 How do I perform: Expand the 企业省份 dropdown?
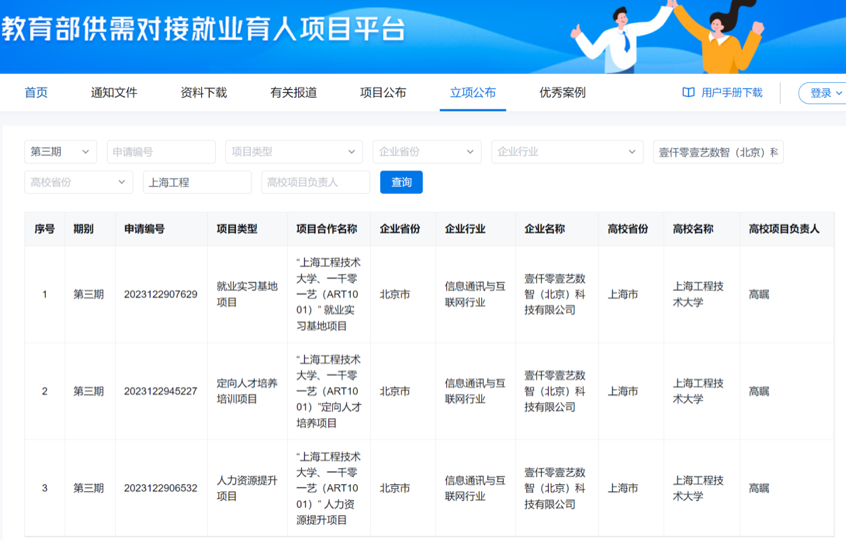426,152
